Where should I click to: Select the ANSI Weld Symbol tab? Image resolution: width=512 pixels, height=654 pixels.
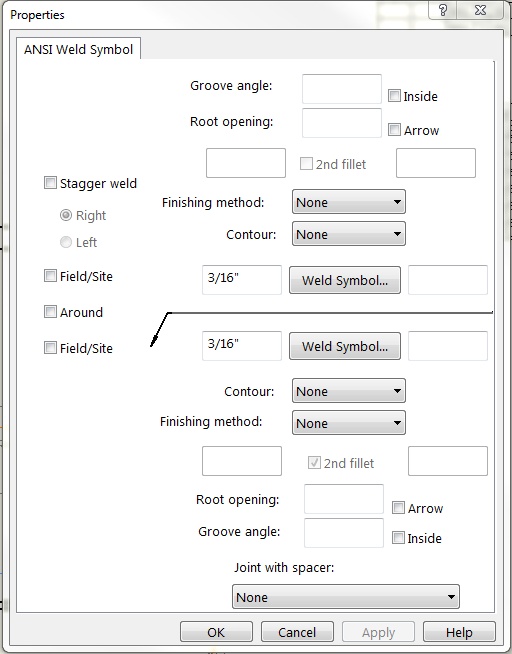78,49
